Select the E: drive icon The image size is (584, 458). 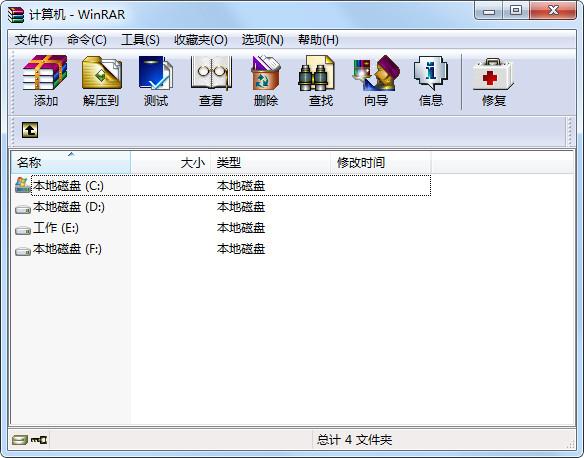point(23,230)
